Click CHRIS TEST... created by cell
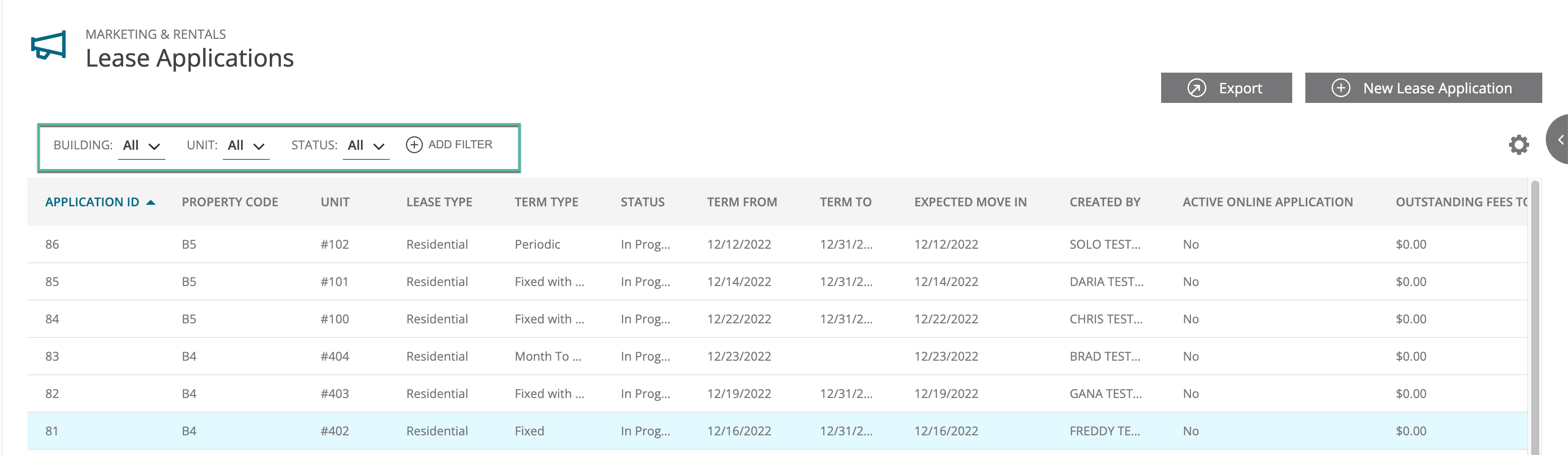The image size is (1568, 455). pos(1106,319)
